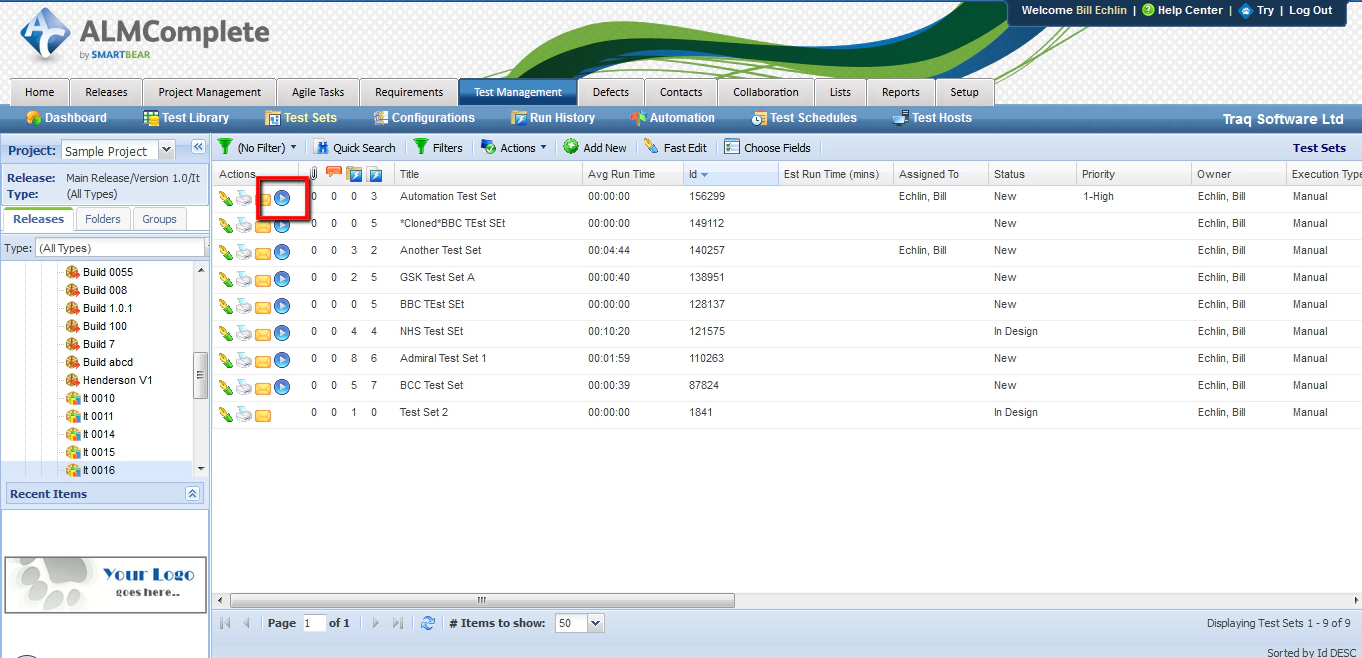Screen dimensions: 1362x658
Task: Expand the No Filter dropdown
Action: tap(258, 147)
